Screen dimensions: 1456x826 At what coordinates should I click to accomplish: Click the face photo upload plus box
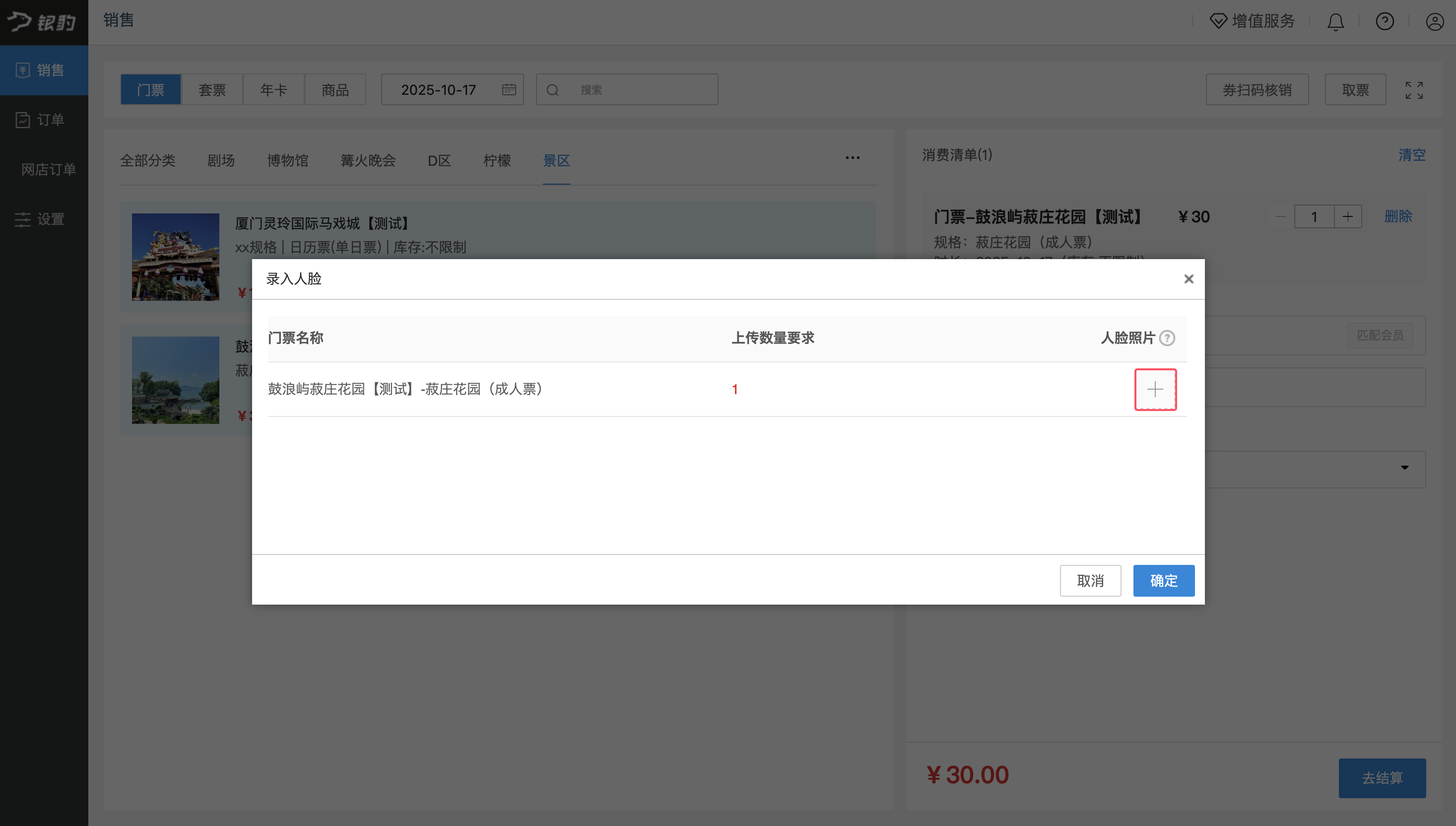[1155, 389]
